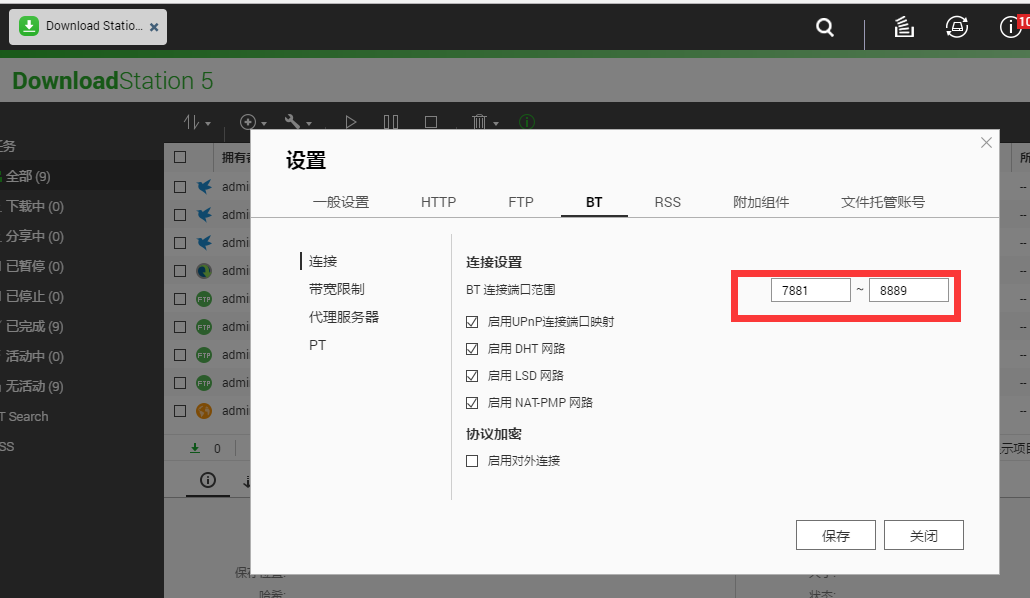The height and width of the screenshot is (598, 1030).
Task: Select 代理服务器 in the BT side menu
Action: tap(344, 317)
